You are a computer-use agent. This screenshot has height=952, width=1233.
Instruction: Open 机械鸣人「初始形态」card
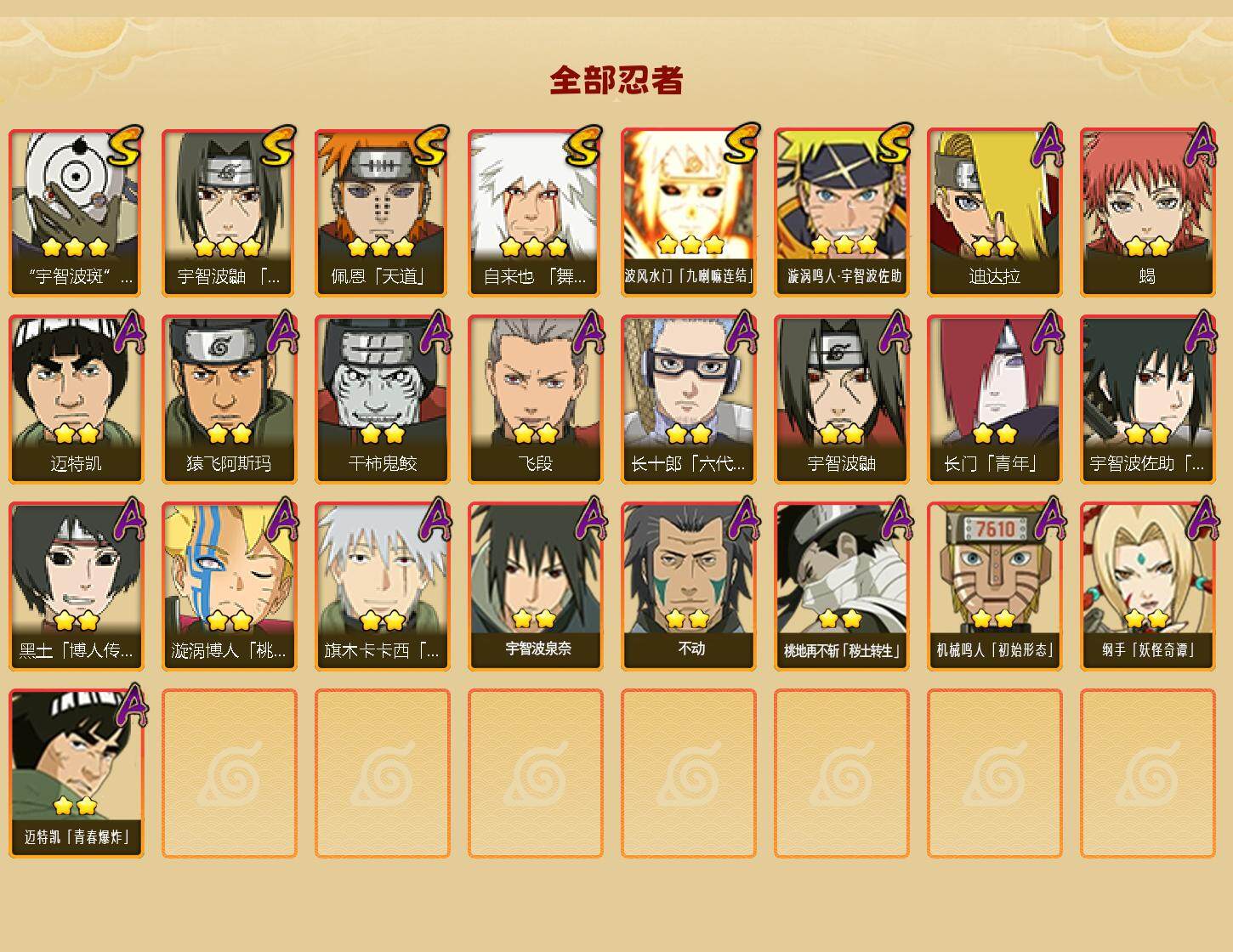pos(995,586)
